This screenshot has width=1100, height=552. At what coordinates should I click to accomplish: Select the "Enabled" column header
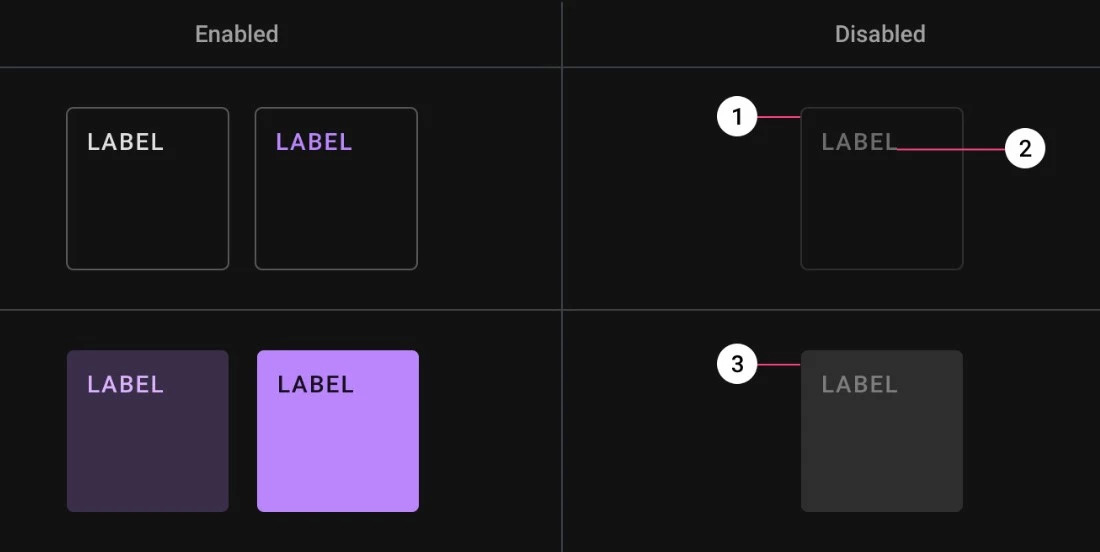237,34
